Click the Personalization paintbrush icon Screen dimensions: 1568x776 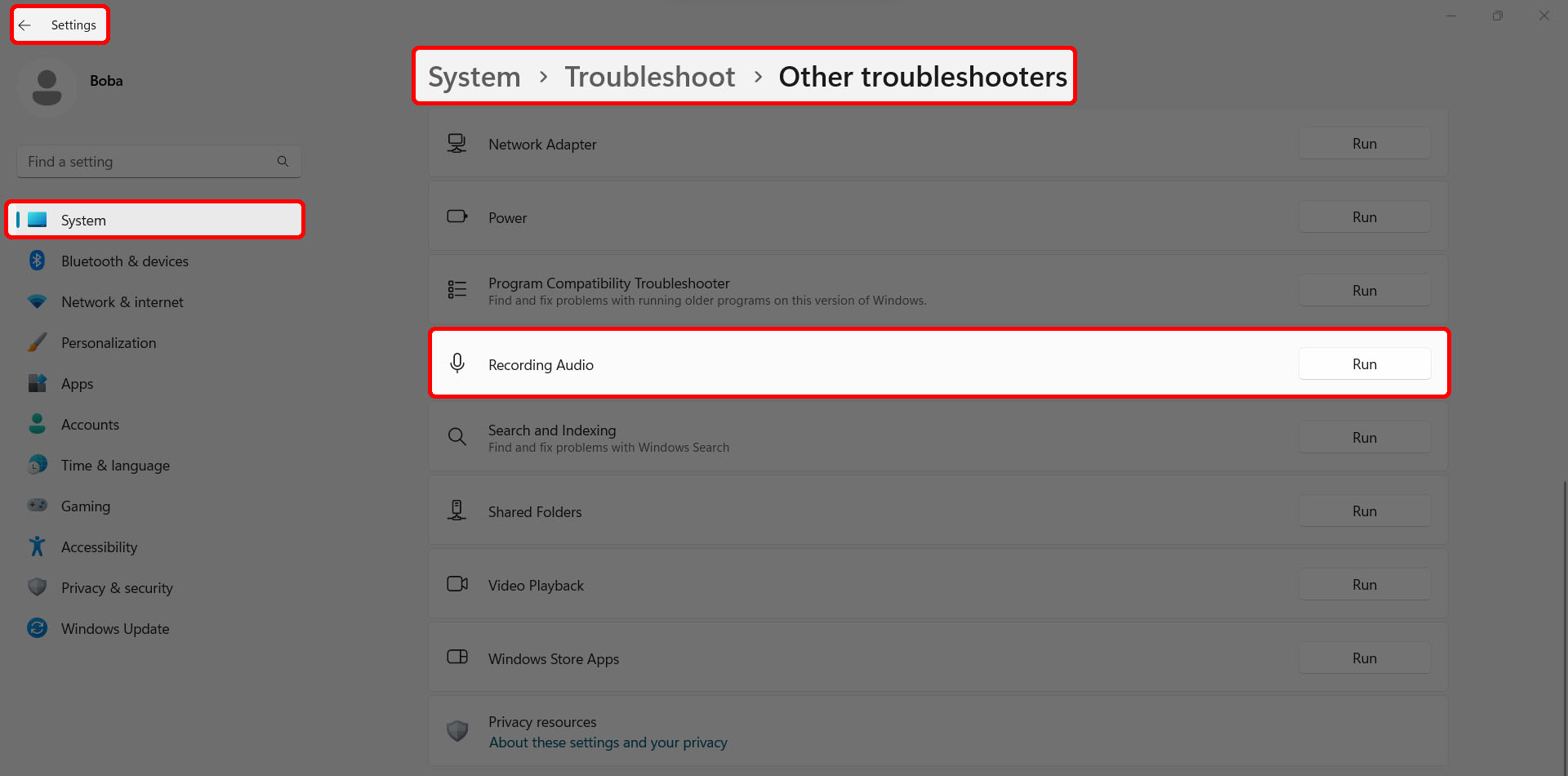(x=37, y=342)
